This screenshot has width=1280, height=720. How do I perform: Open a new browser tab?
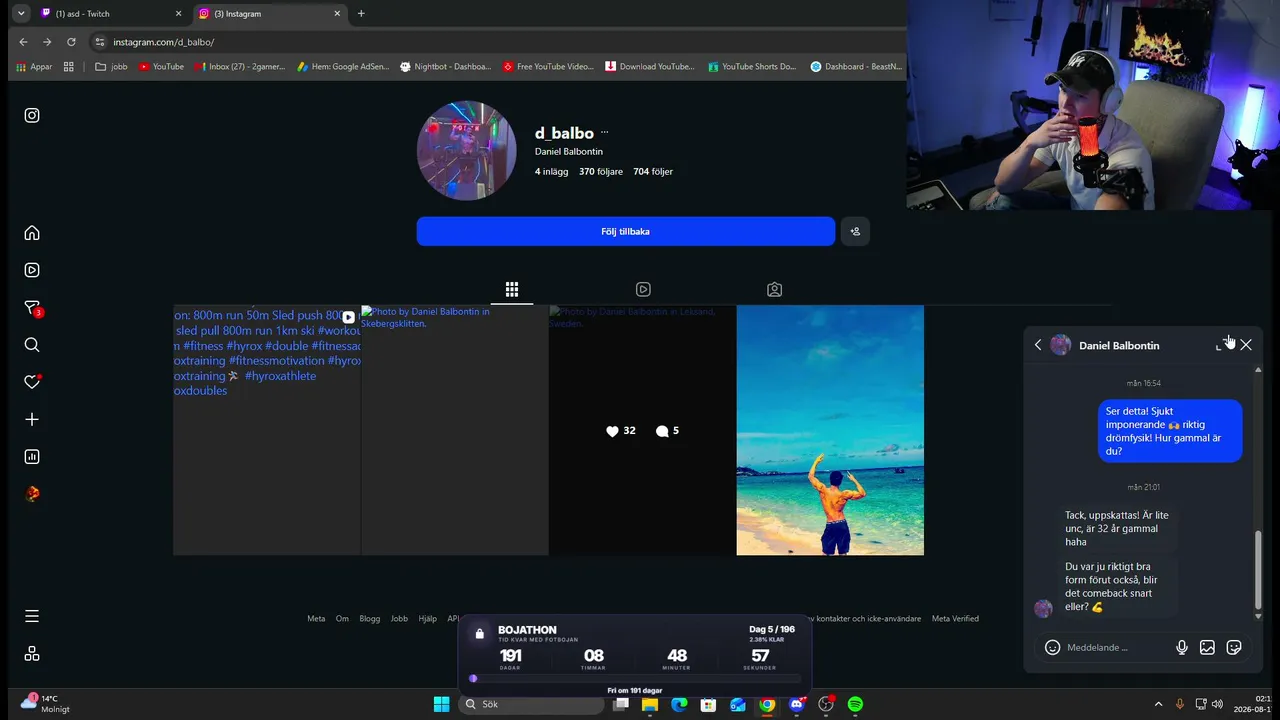pyautogui.click(x=361, y=14)
